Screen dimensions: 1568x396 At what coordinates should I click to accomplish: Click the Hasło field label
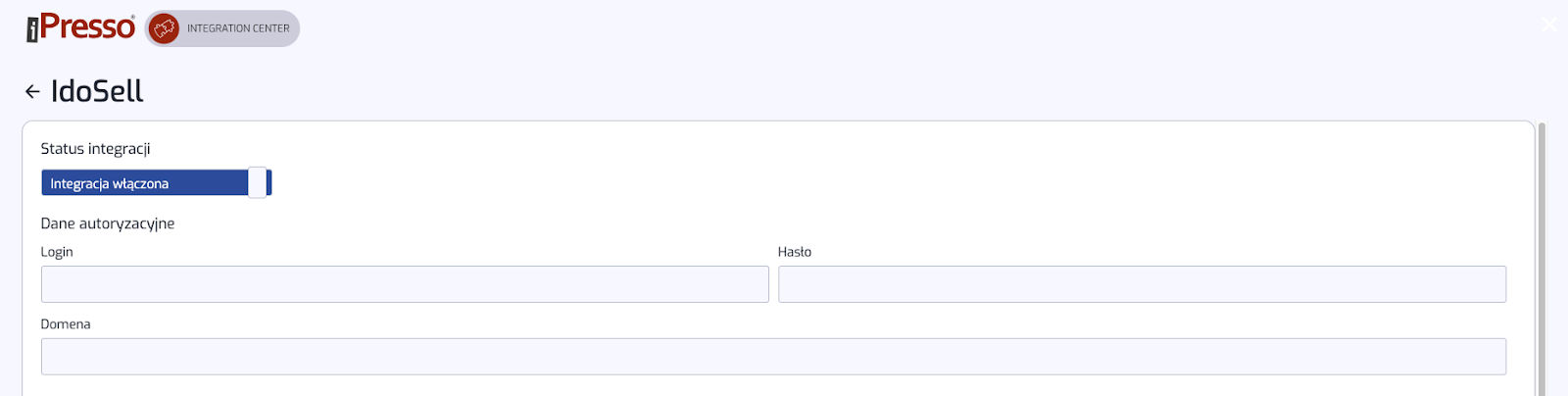[795, 252]
